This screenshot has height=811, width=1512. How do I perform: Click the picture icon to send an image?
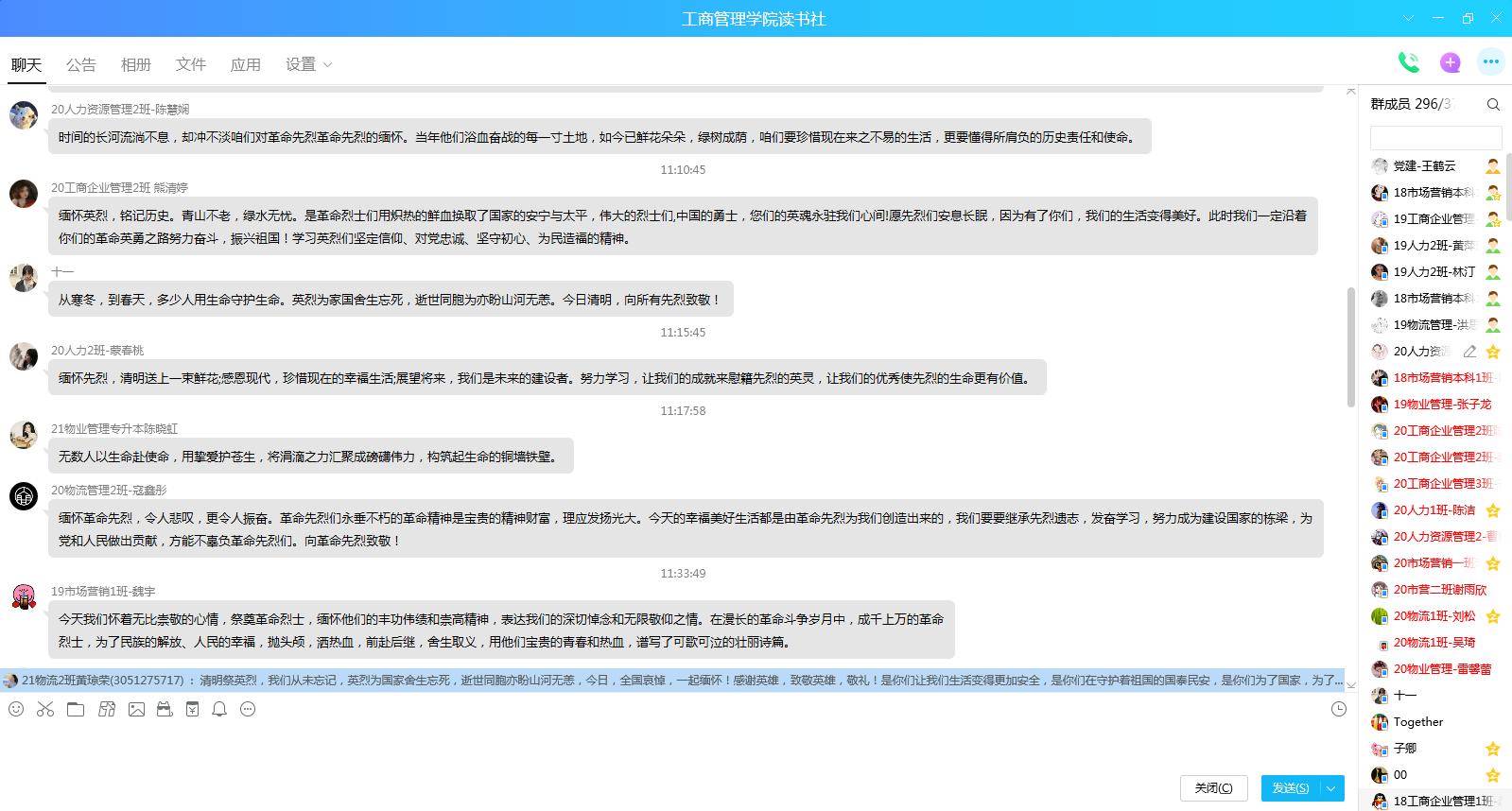click(x=136, y=709)
